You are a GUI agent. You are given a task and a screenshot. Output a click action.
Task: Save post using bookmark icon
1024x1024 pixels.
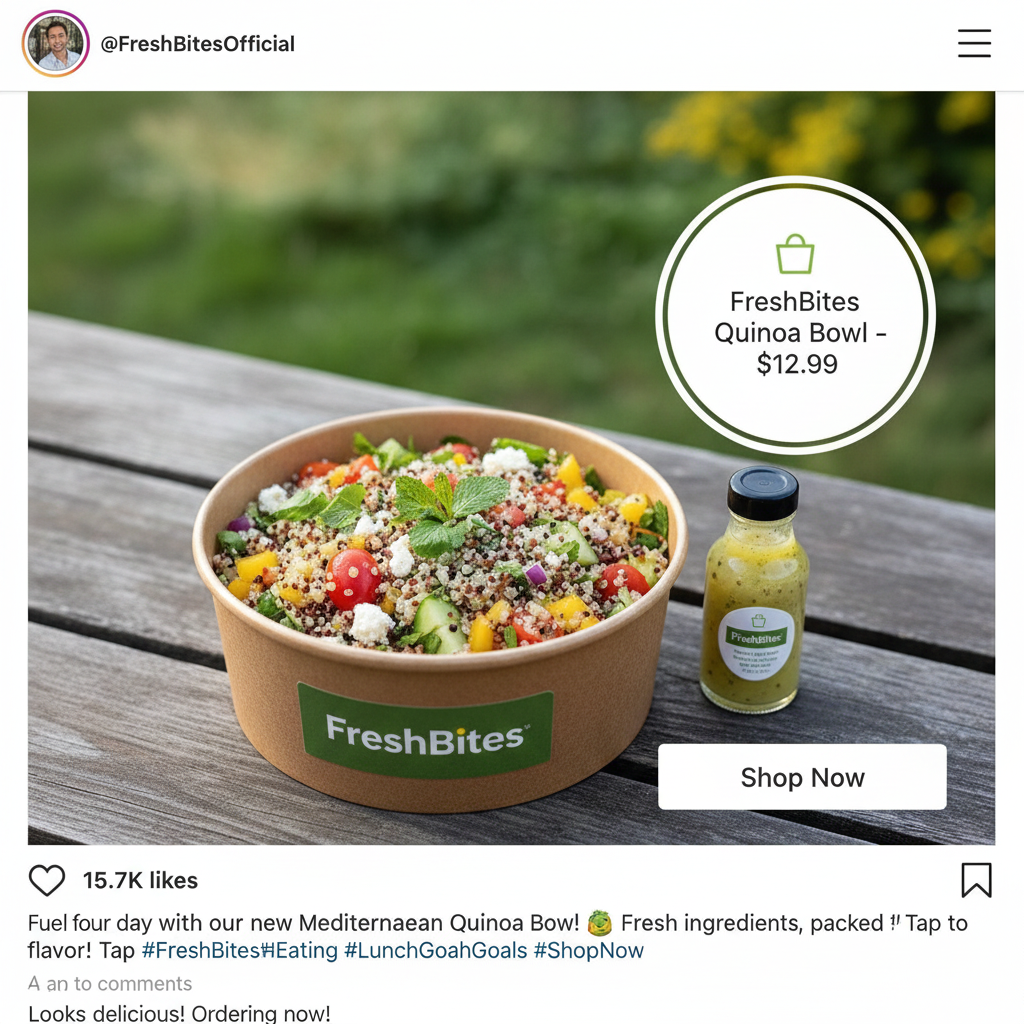click(x=976, y=880)
